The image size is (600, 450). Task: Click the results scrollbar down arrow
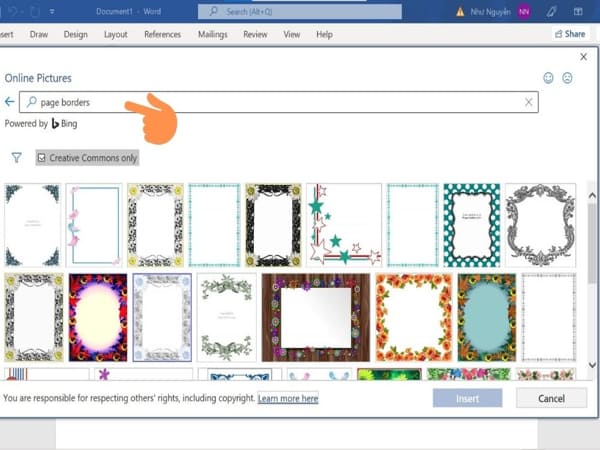pyautogui.click(x=592, y=365)
